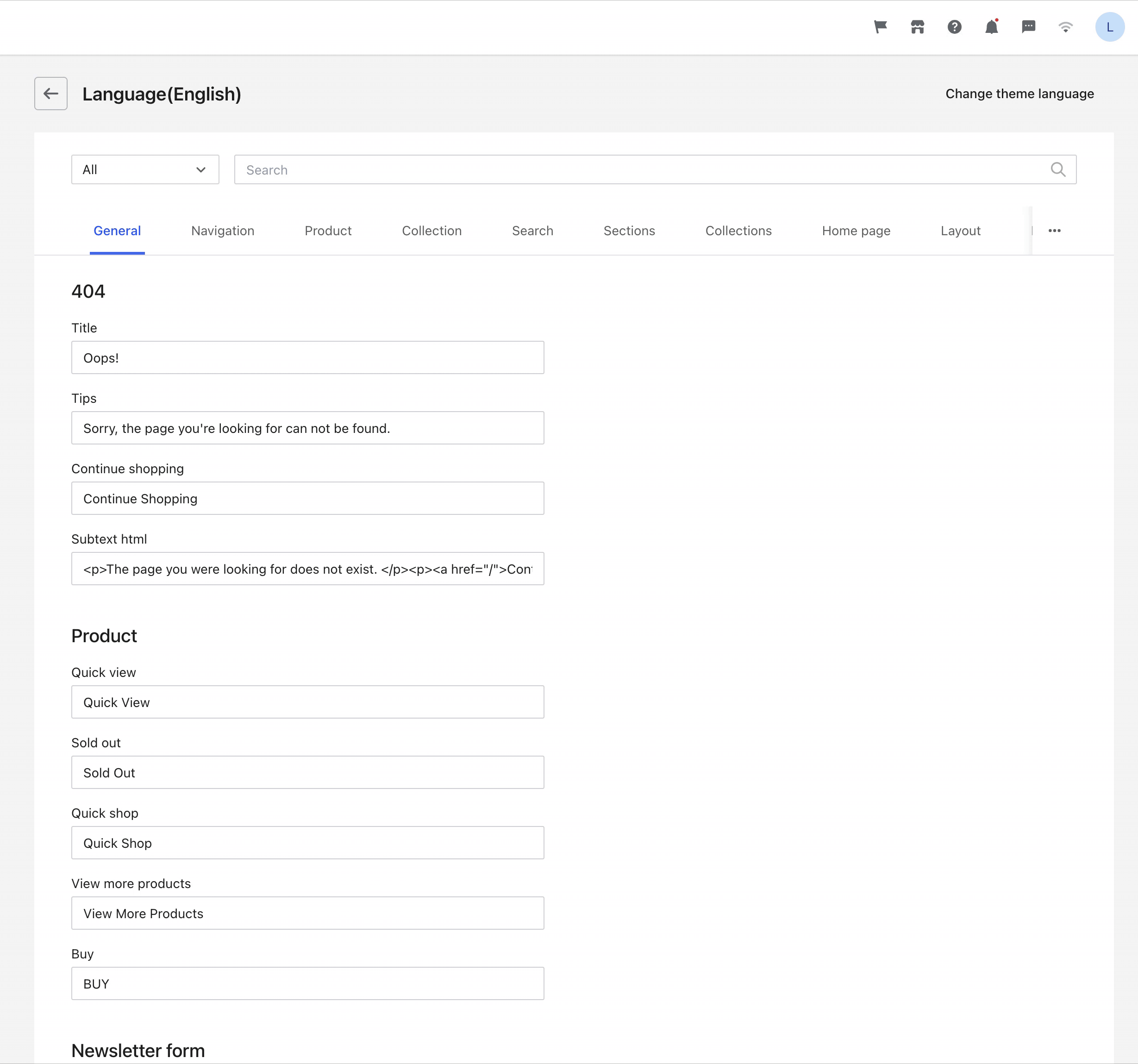Image resolution: width=1138 pixels, height=1064 pixels.
Task: Click the back arrow navigation icon
Action: (x=51, y=93)
